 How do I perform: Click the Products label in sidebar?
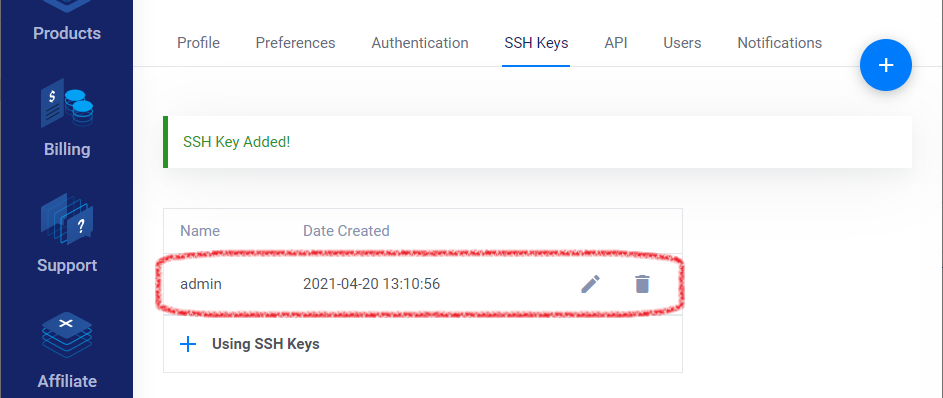click(67, 33)
